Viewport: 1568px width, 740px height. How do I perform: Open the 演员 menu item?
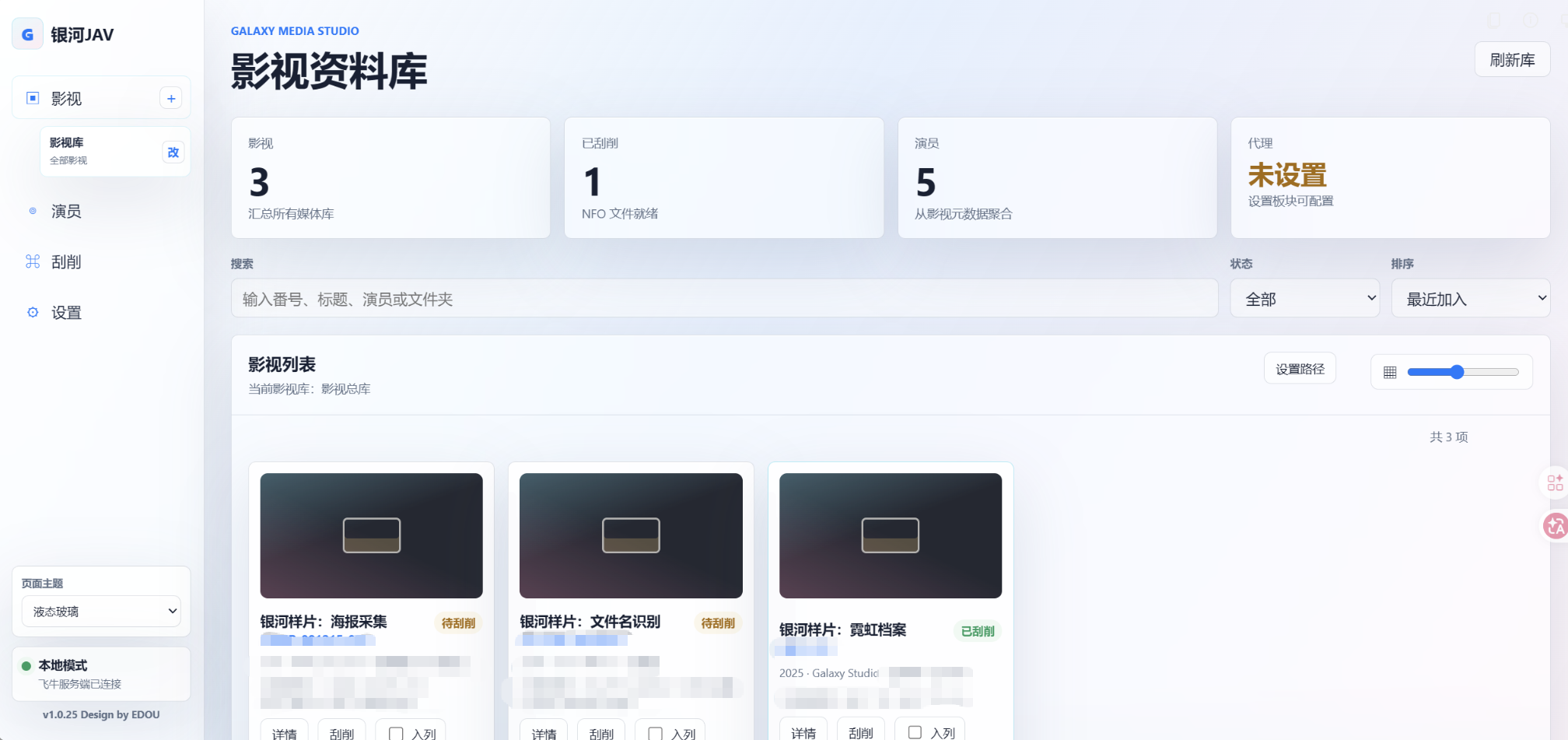coord(101,211)
